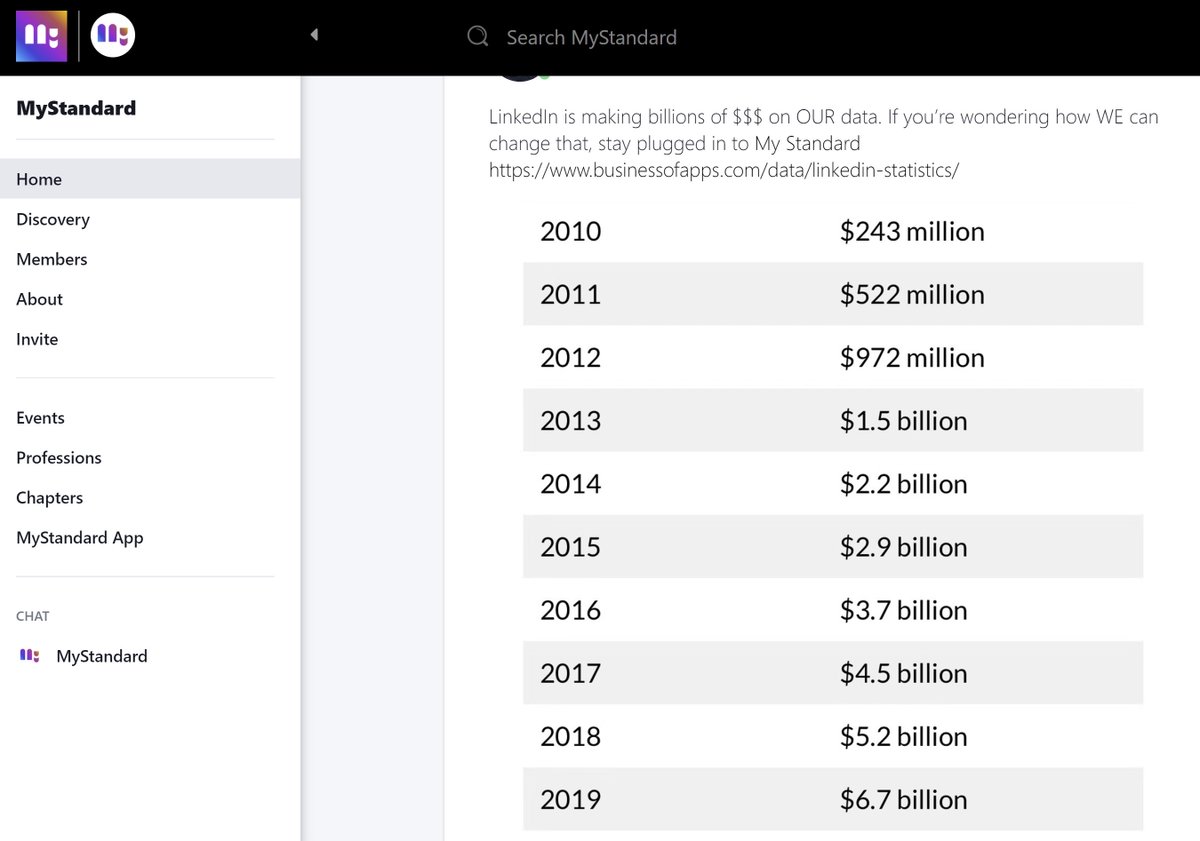Screen dimensions: 1200x841
Task: Click the 2017 year cell
Action: (571, 672)
